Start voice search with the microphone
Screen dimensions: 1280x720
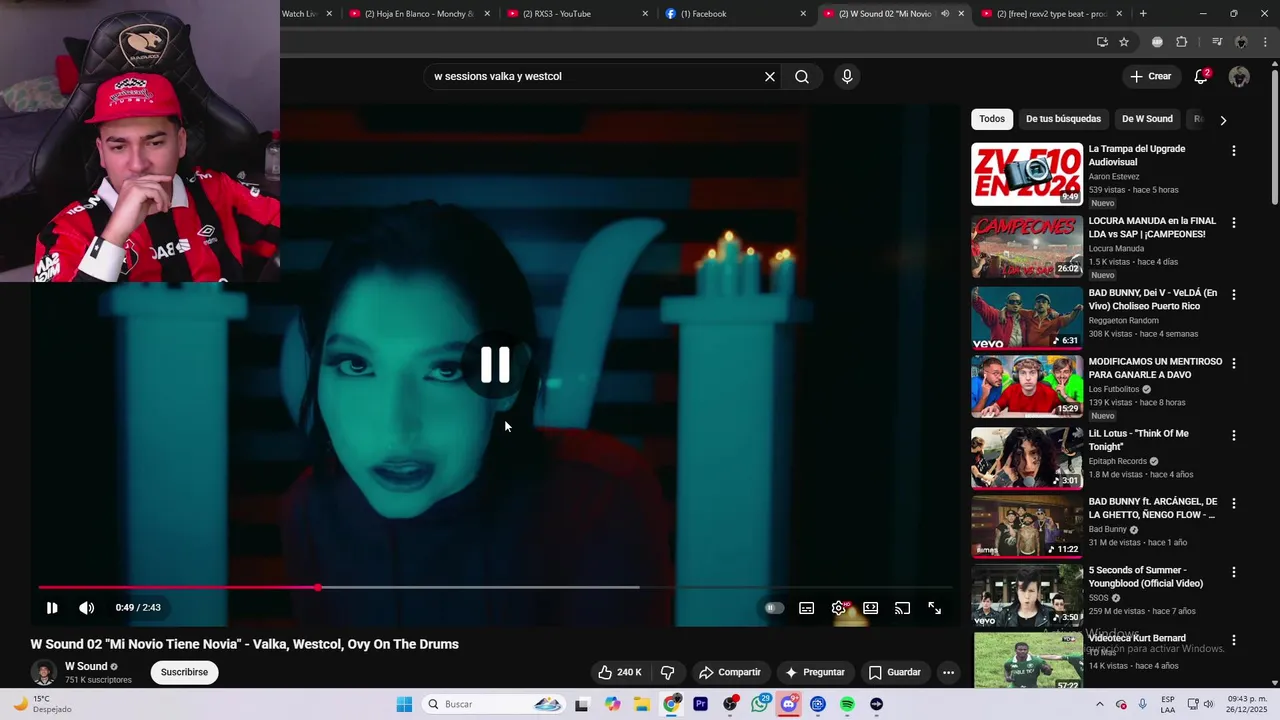click(x=847, y=76)
